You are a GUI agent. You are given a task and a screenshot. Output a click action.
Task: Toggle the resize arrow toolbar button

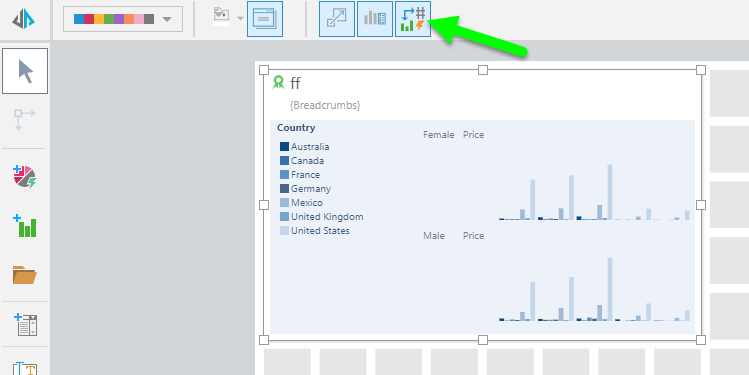337,19
